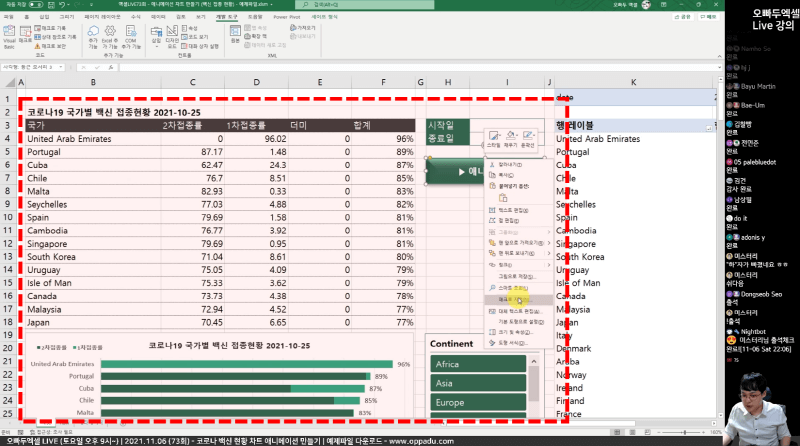Click the Select All corner triangle
Screen dimensions: 800x446
click(10, 82)
